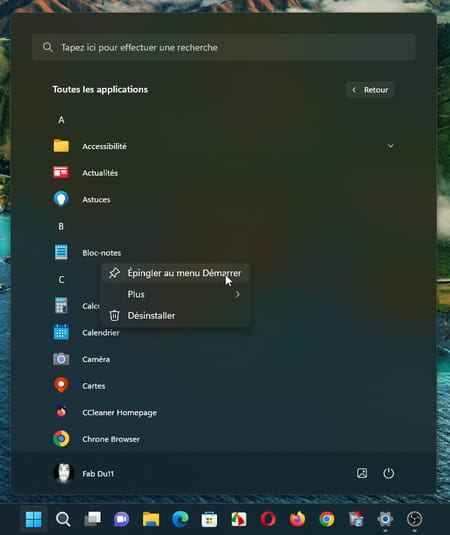Open the Chrone Browser label
The height and width of the screenshot is (535, 450).
[x=111, y=439]
